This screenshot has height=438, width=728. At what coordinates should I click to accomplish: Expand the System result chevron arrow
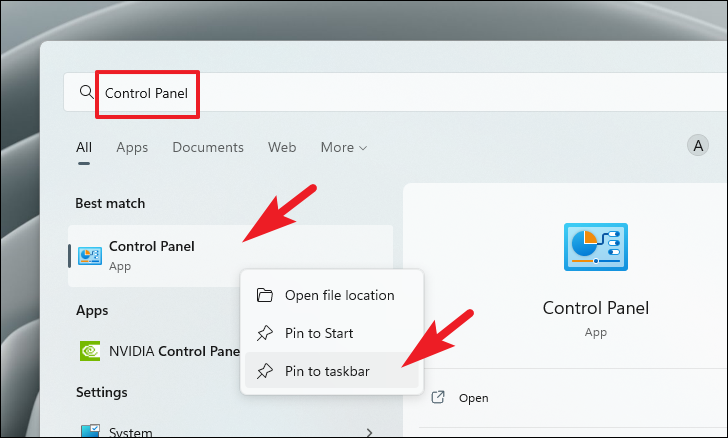click(369, 432)
